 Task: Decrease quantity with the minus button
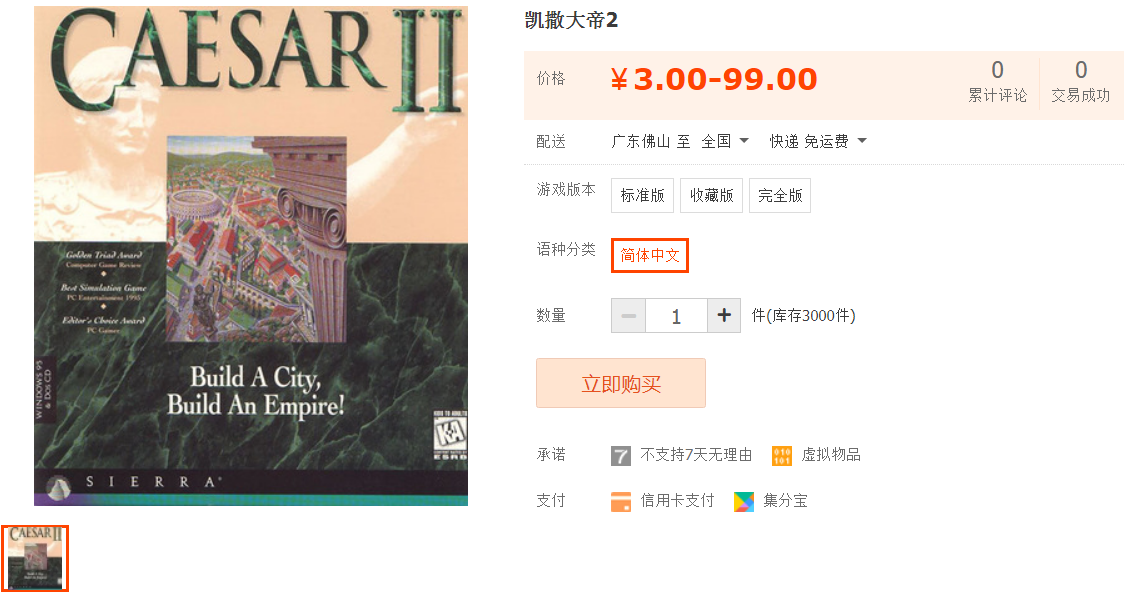pos(628,315)
